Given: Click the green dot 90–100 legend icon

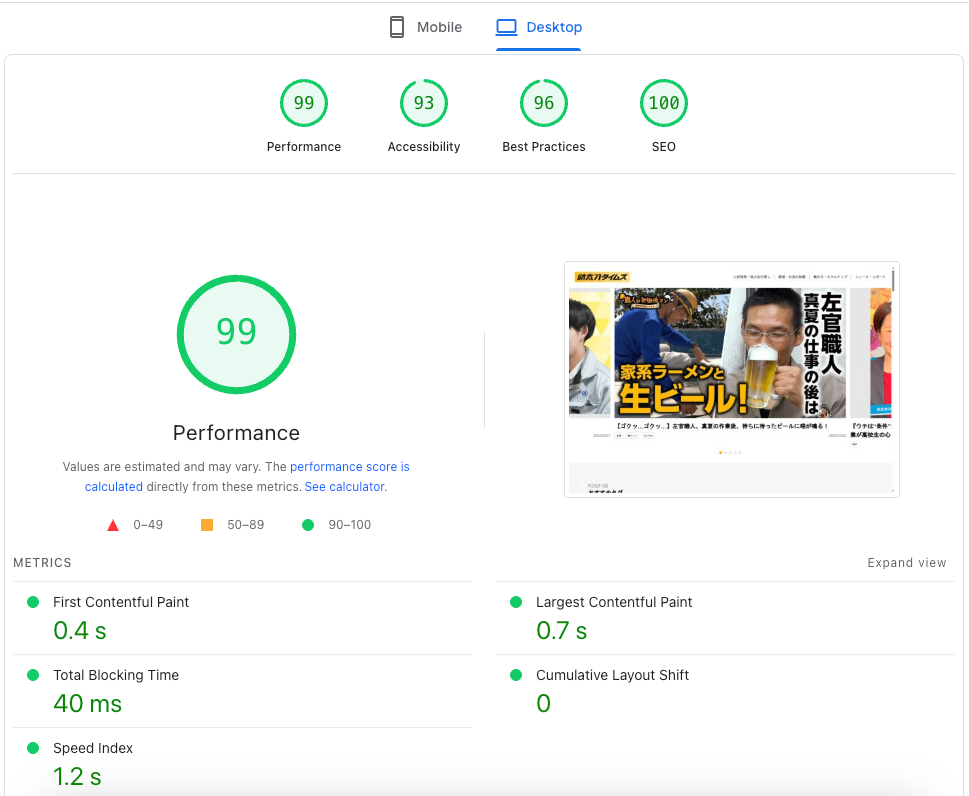Looking at the screenshot, I should (x=308, y=524).
